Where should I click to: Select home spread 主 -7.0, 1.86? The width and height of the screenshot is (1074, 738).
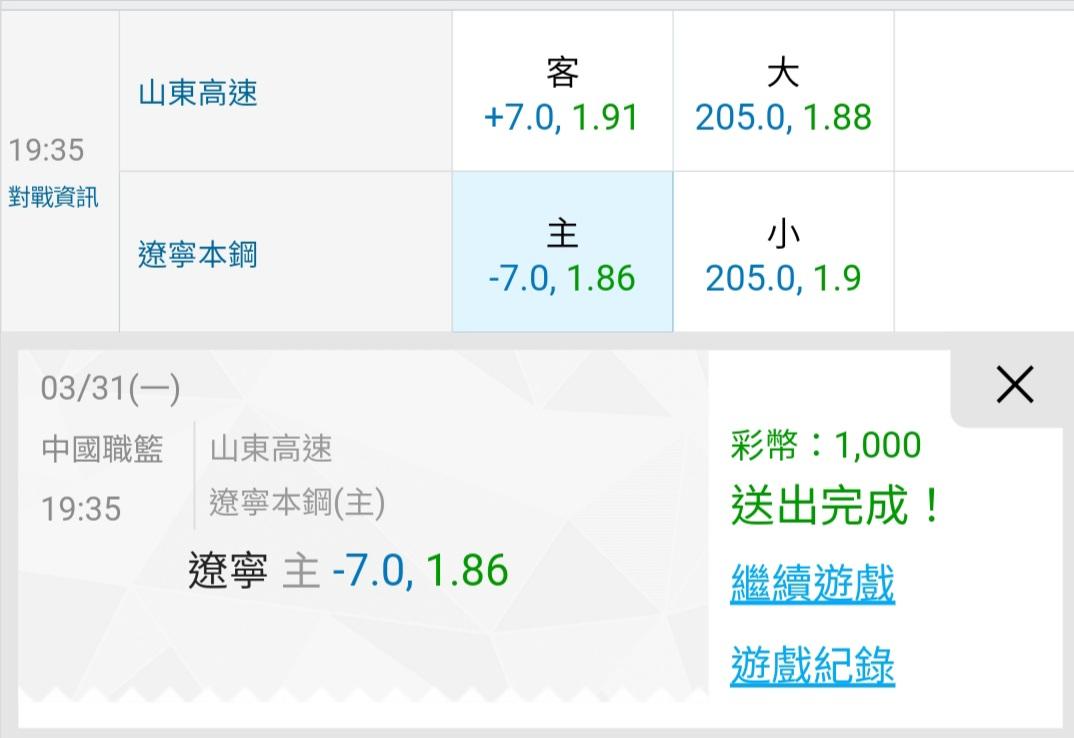coord(562,252)
